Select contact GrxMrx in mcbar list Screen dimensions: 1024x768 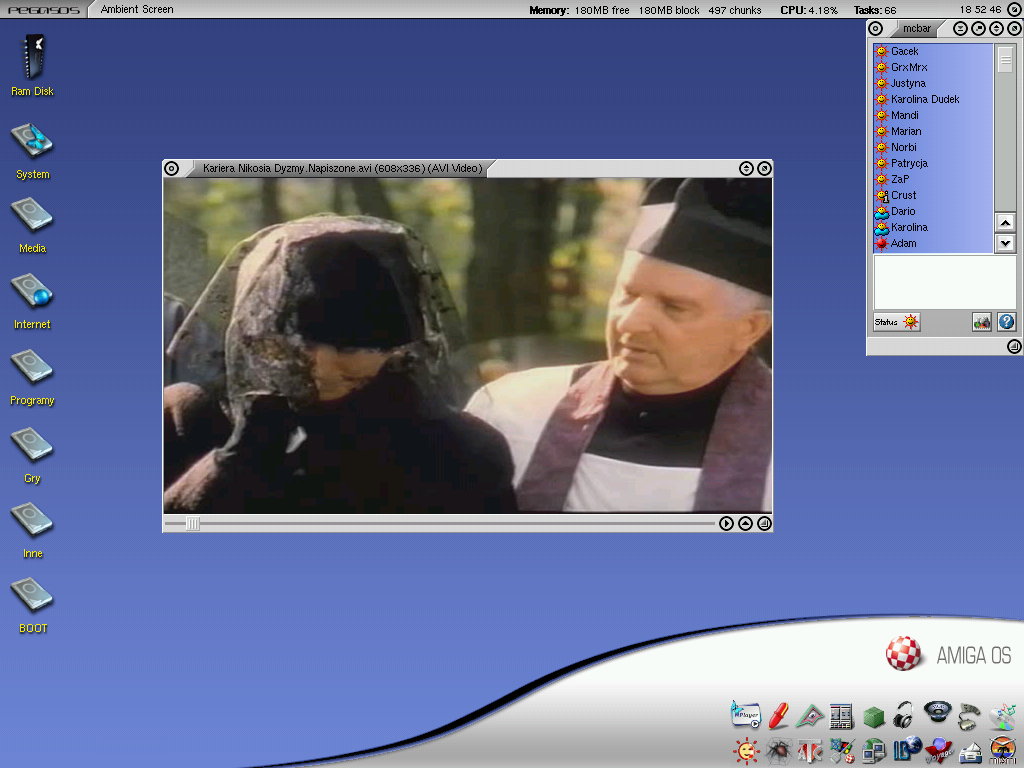tap(933, 67)
